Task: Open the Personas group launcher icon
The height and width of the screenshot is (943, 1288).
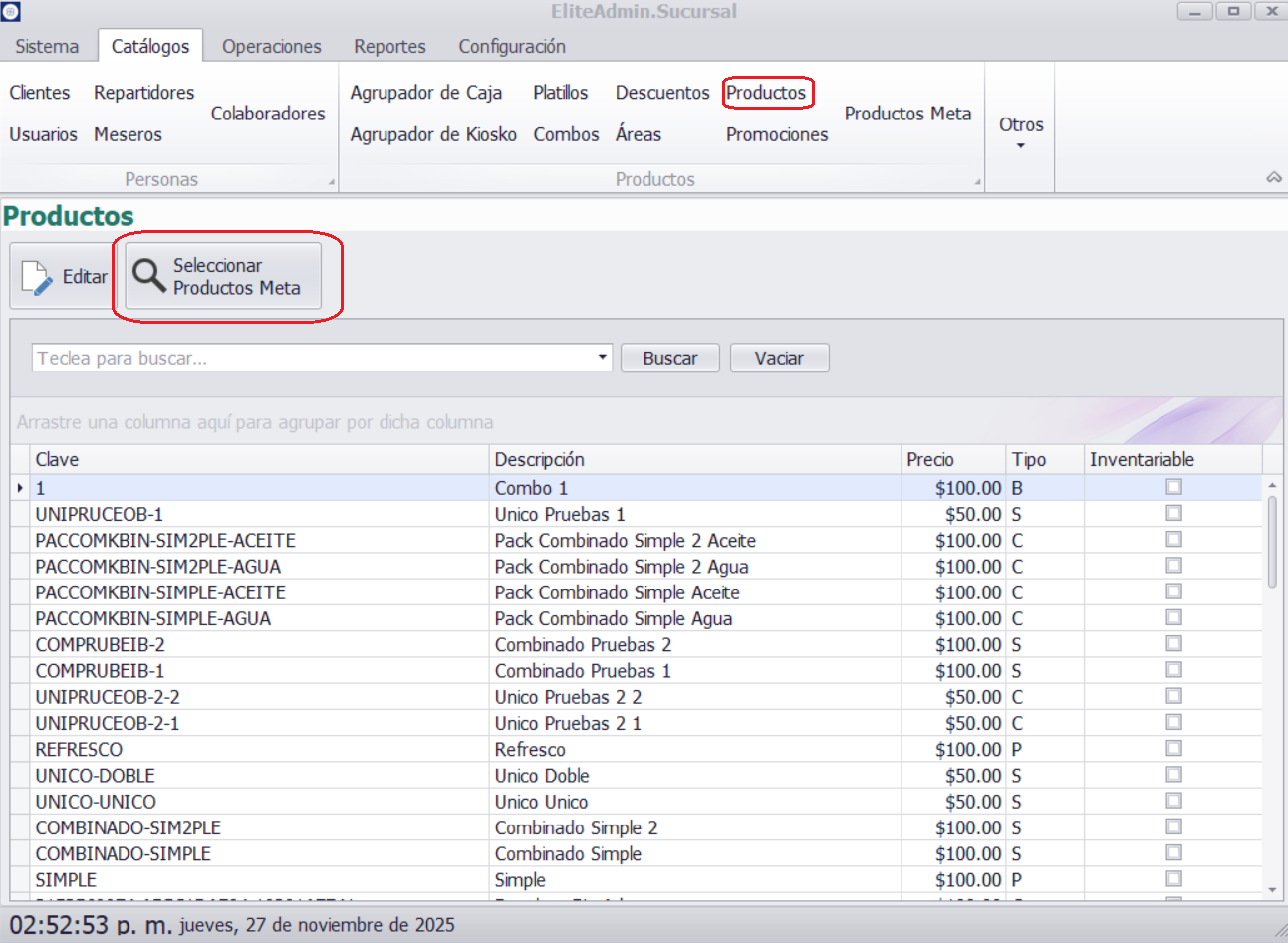Action: click(332, 182)
